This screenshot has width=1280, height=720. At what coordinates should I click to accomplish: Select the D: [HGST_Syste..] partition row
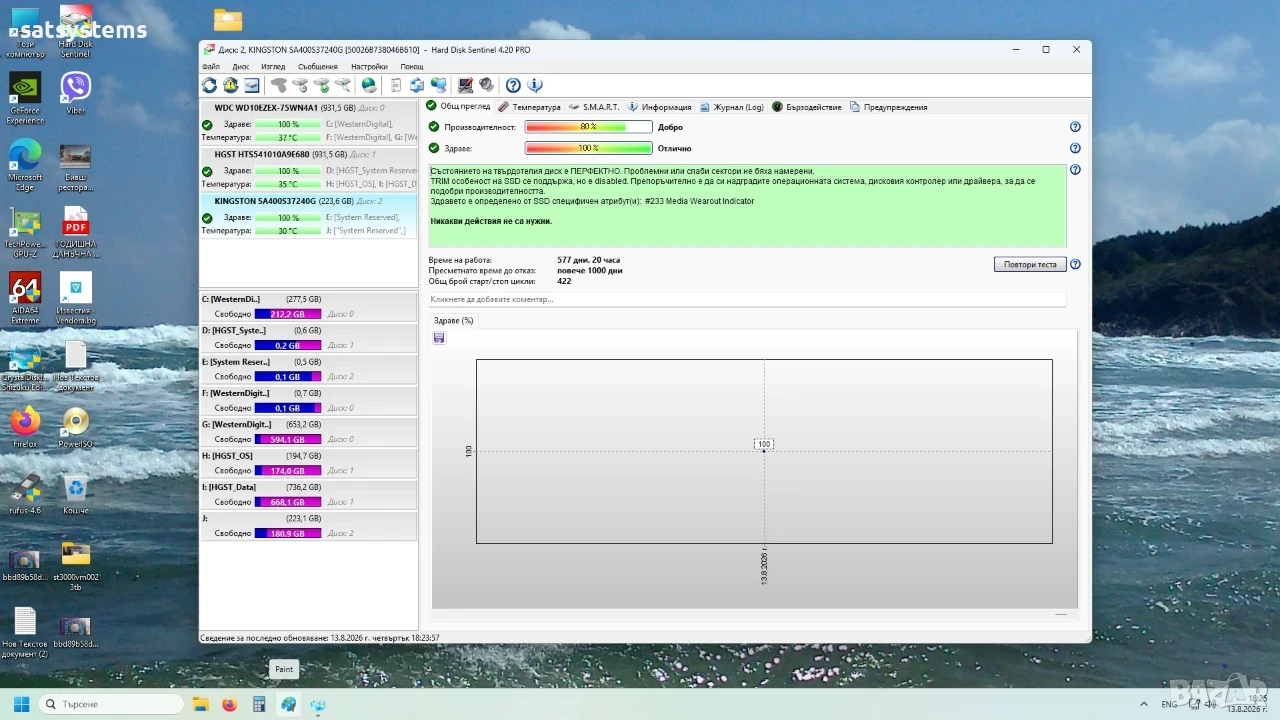point(308,338)
